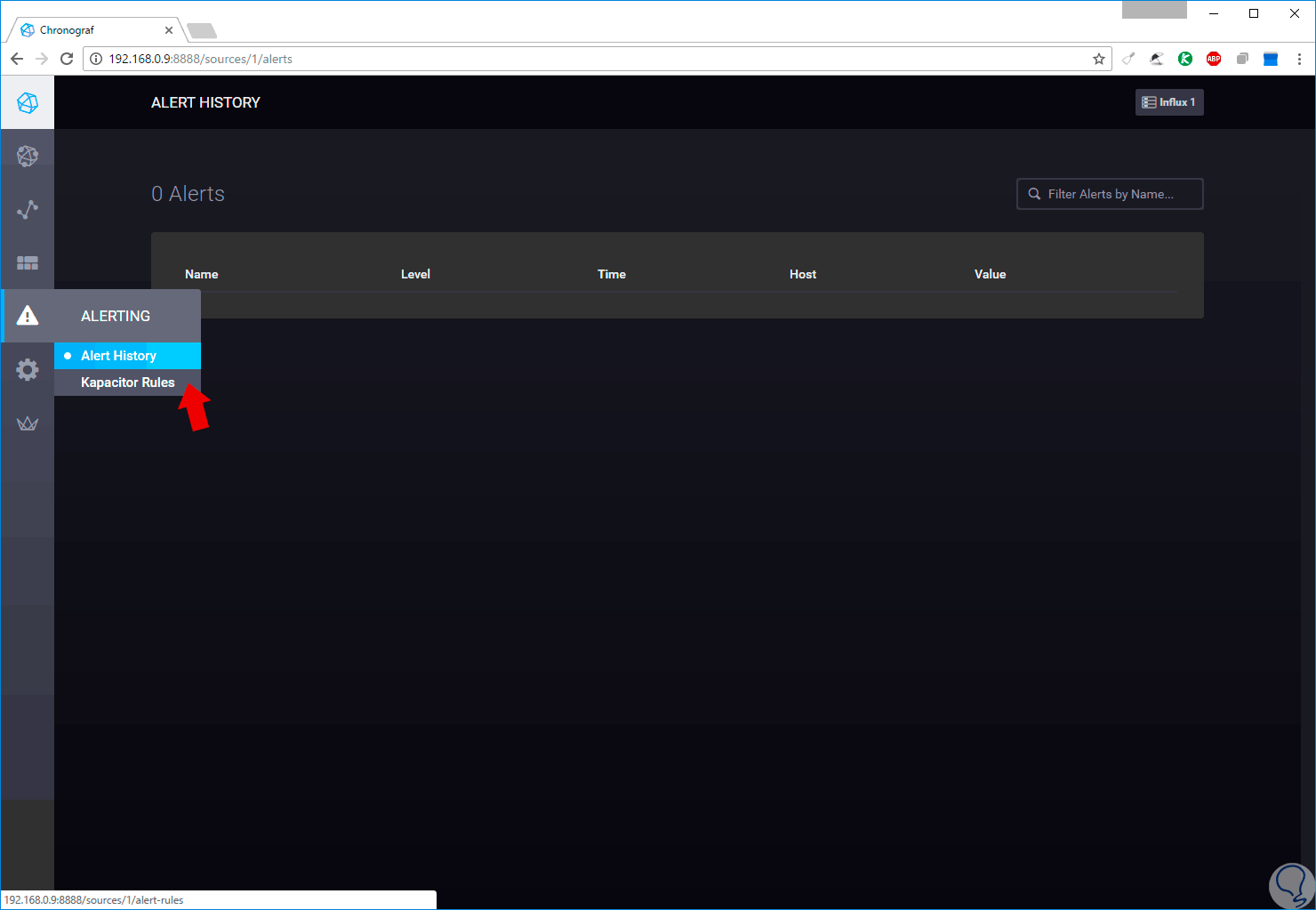Click the address bar URL

[201, 59]
